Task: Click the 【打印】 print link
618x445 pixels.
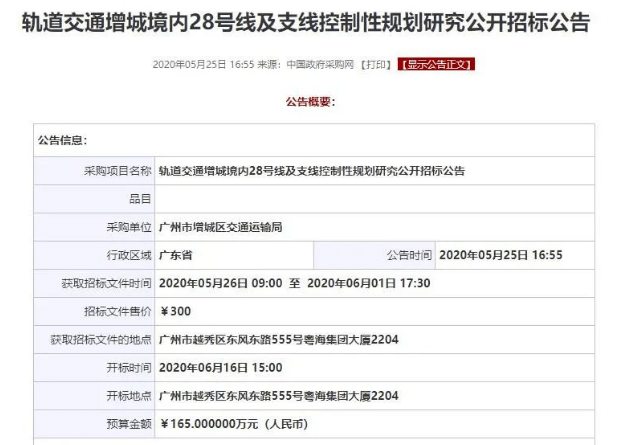Action: click(376, 65)
